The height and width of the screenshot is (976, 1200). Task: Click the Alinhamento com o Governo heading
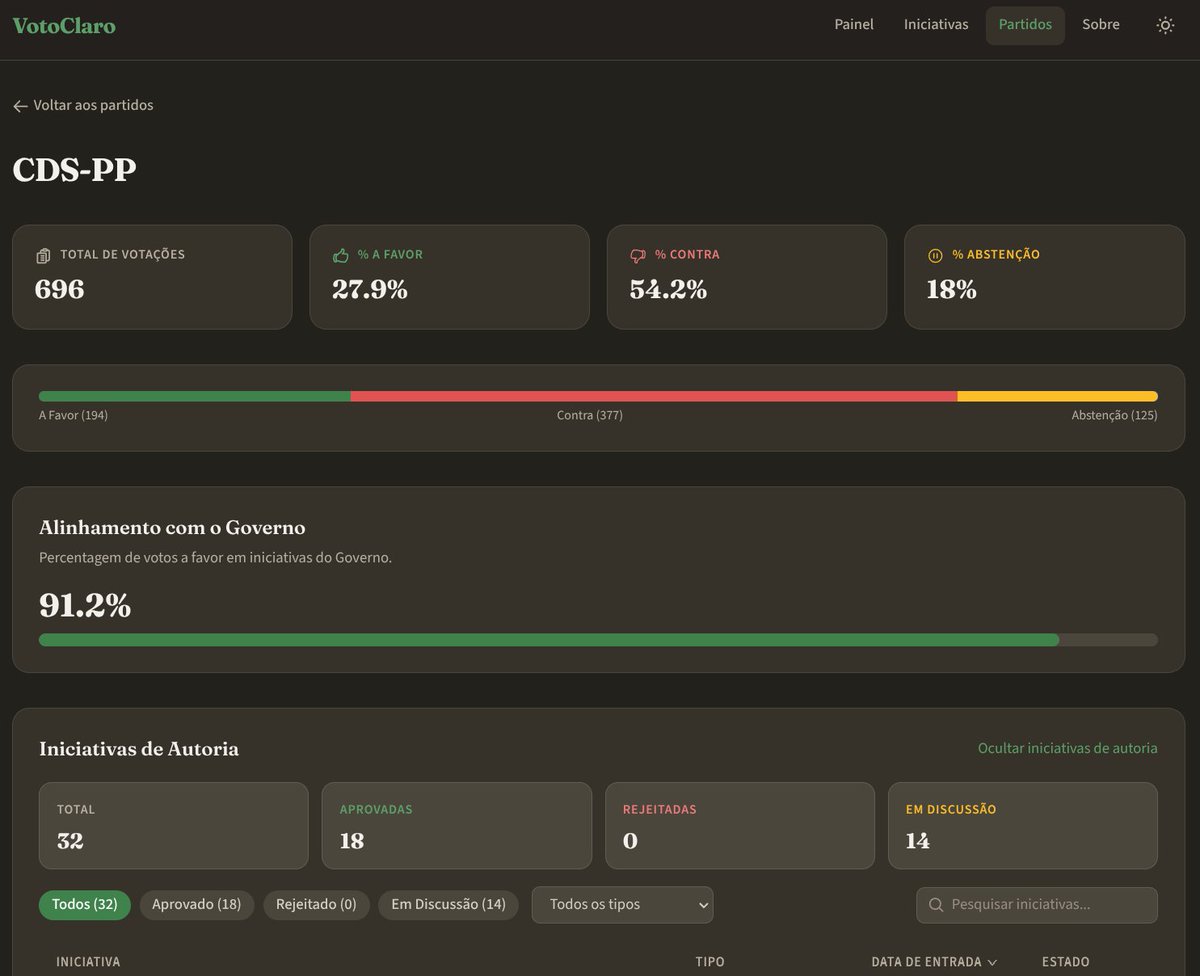point(172,527)
